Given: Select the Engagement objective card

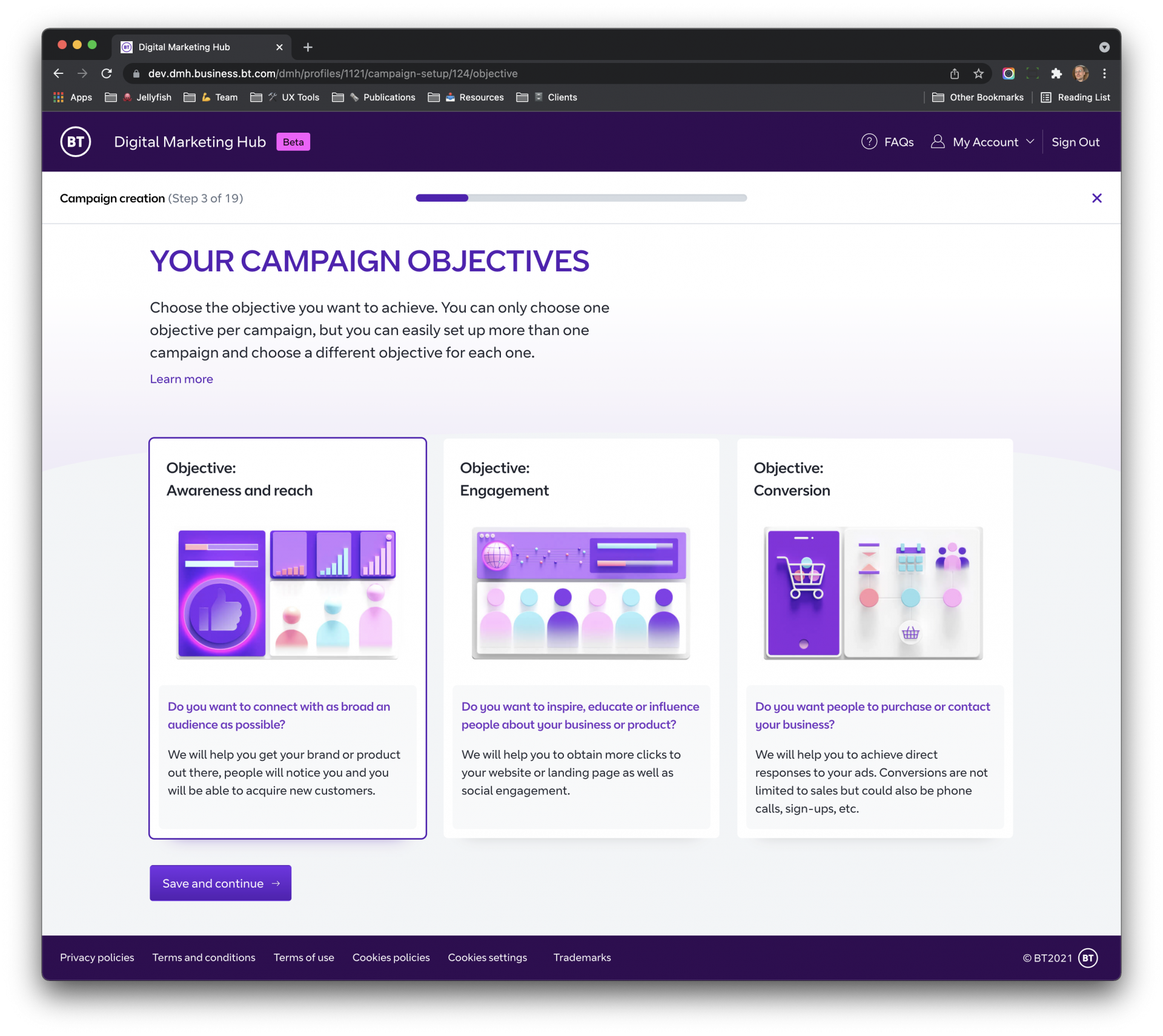Looking at the screenshot, I should [581, 638].
